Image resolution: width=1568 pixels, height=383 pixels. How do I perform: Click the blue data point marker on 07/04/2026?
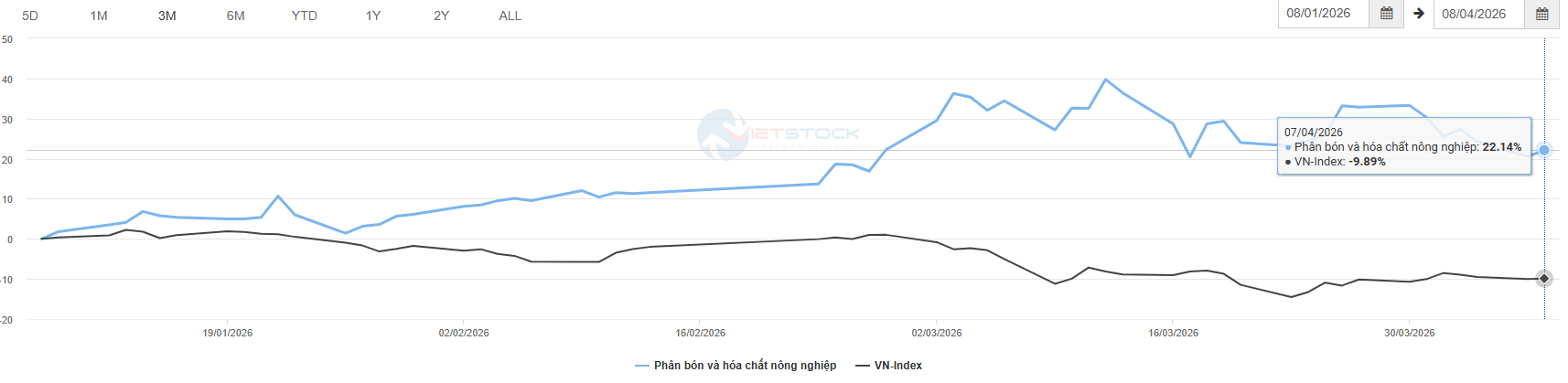[1544, 150]
